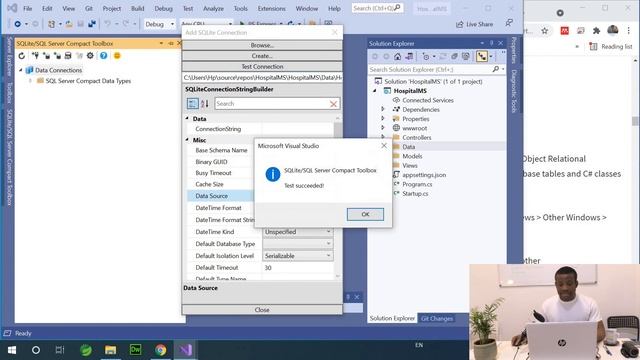This screenshot has width=640, height=360.
Task: Click the bookmark star in Chrome
Action: click(x=544, y=31)
